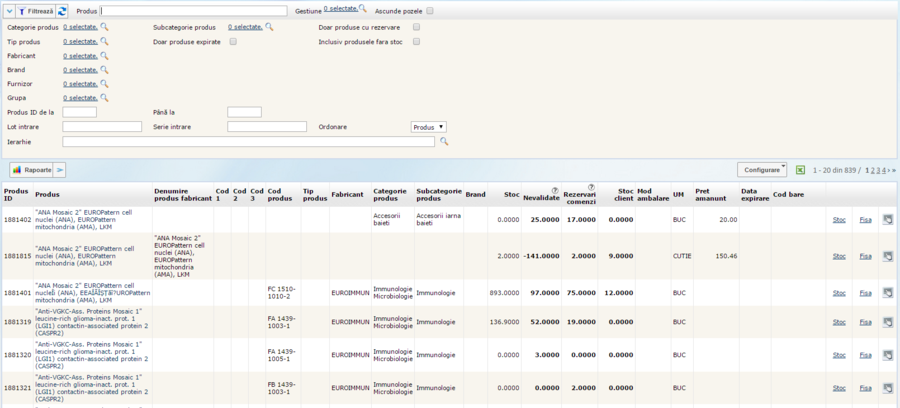
Task: Export the list with the Excel icon
Action: coord(800,170)
